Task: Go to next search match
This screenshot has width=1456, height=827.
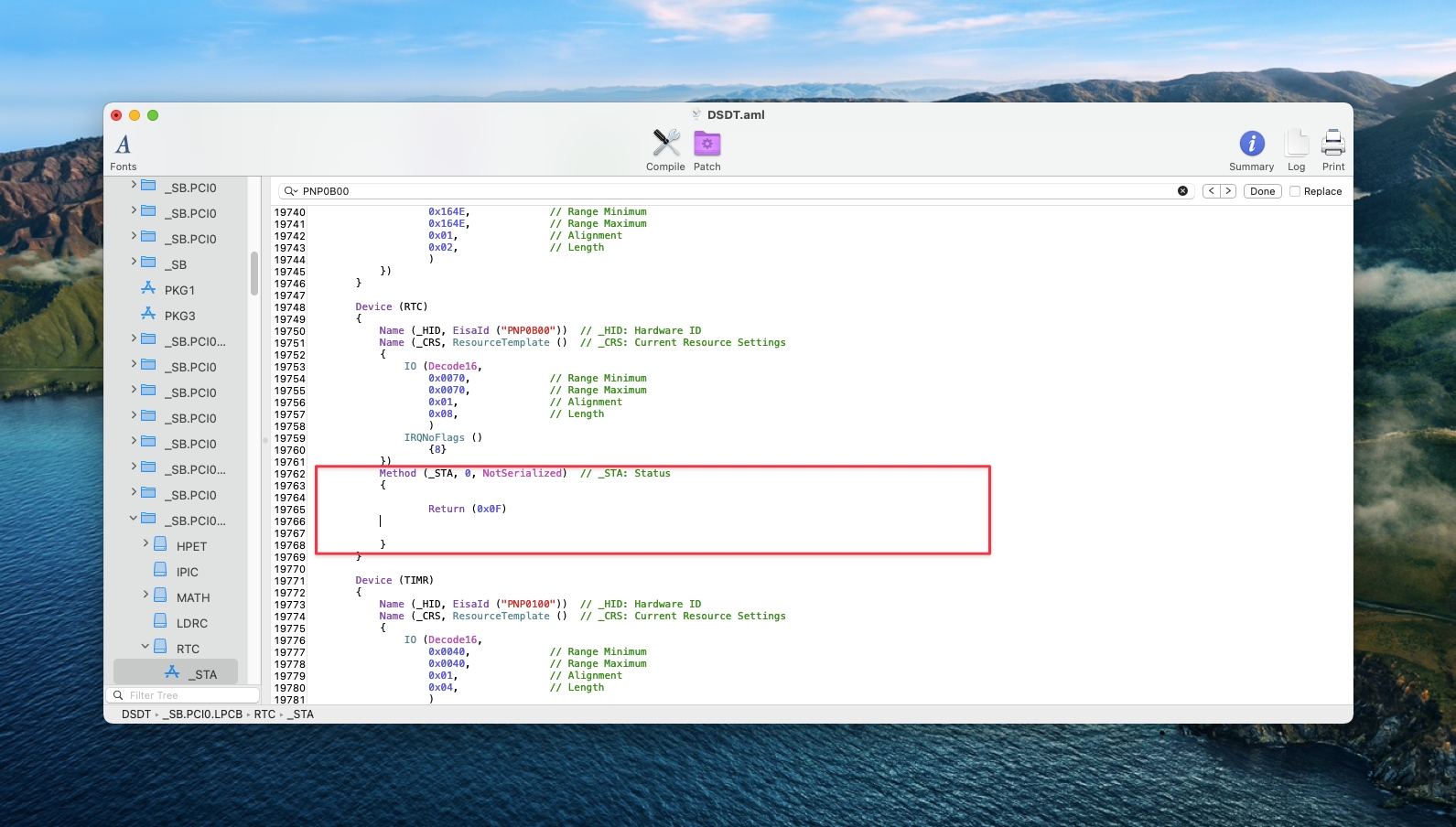Action: click(1228, 191)
